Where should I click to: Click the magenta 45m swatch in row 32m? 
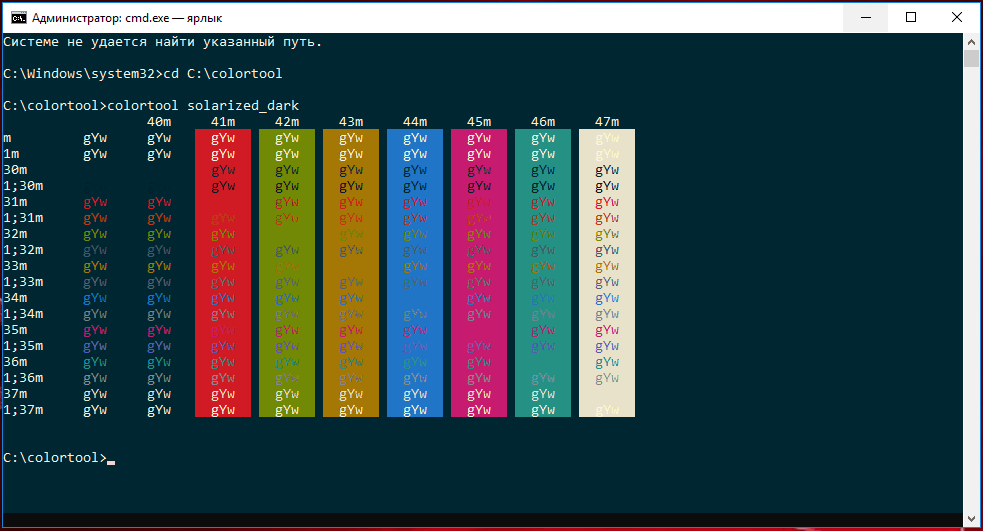pos(478,234)
